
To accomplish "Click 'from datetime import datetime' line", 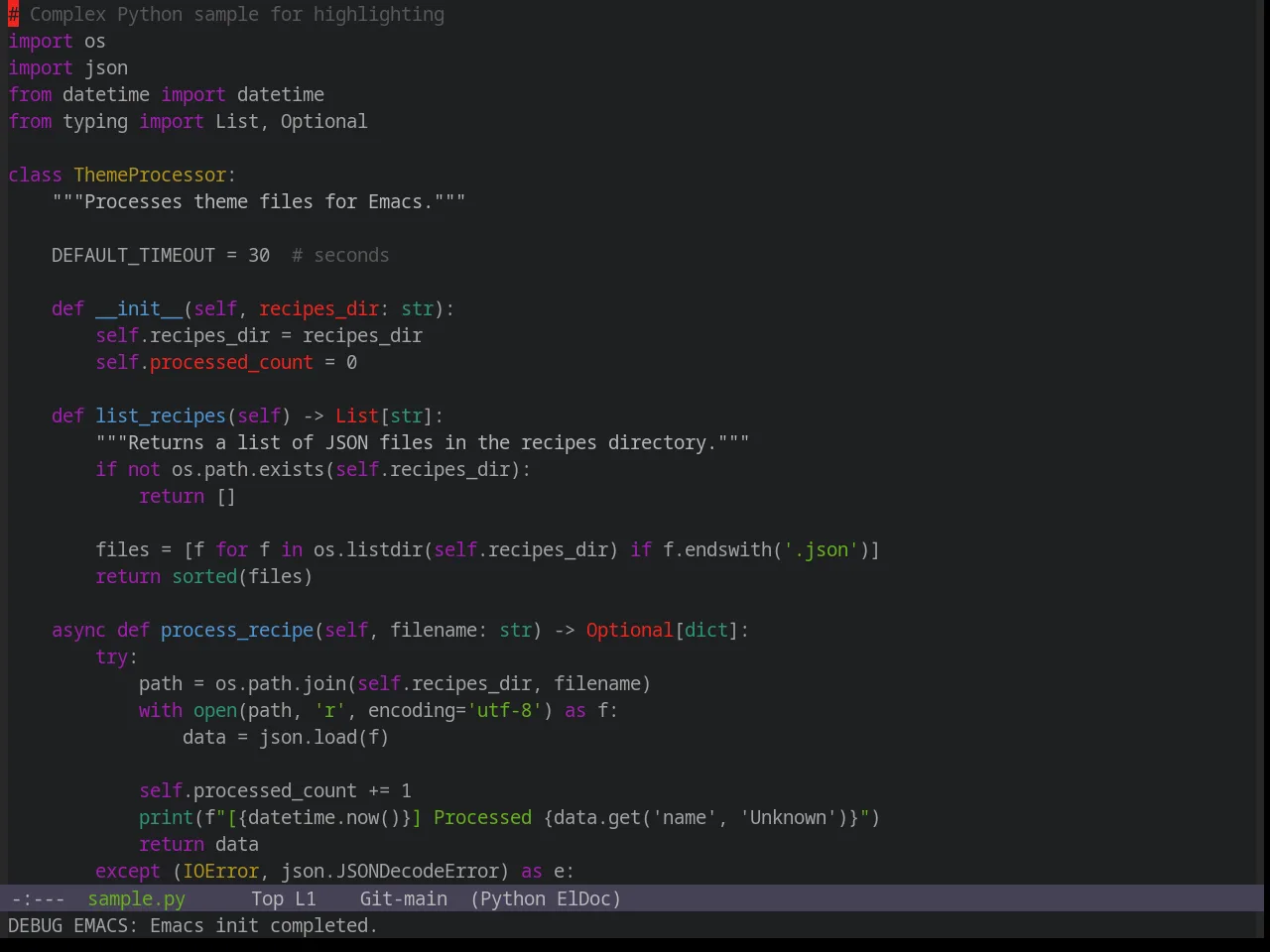I will coord(166,94).
